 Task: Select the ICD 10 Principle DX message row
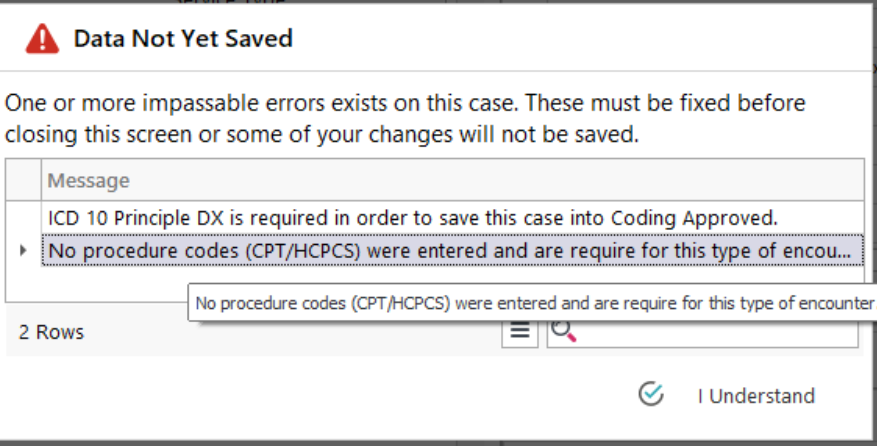pyautogui.click(x=452, y=218)
